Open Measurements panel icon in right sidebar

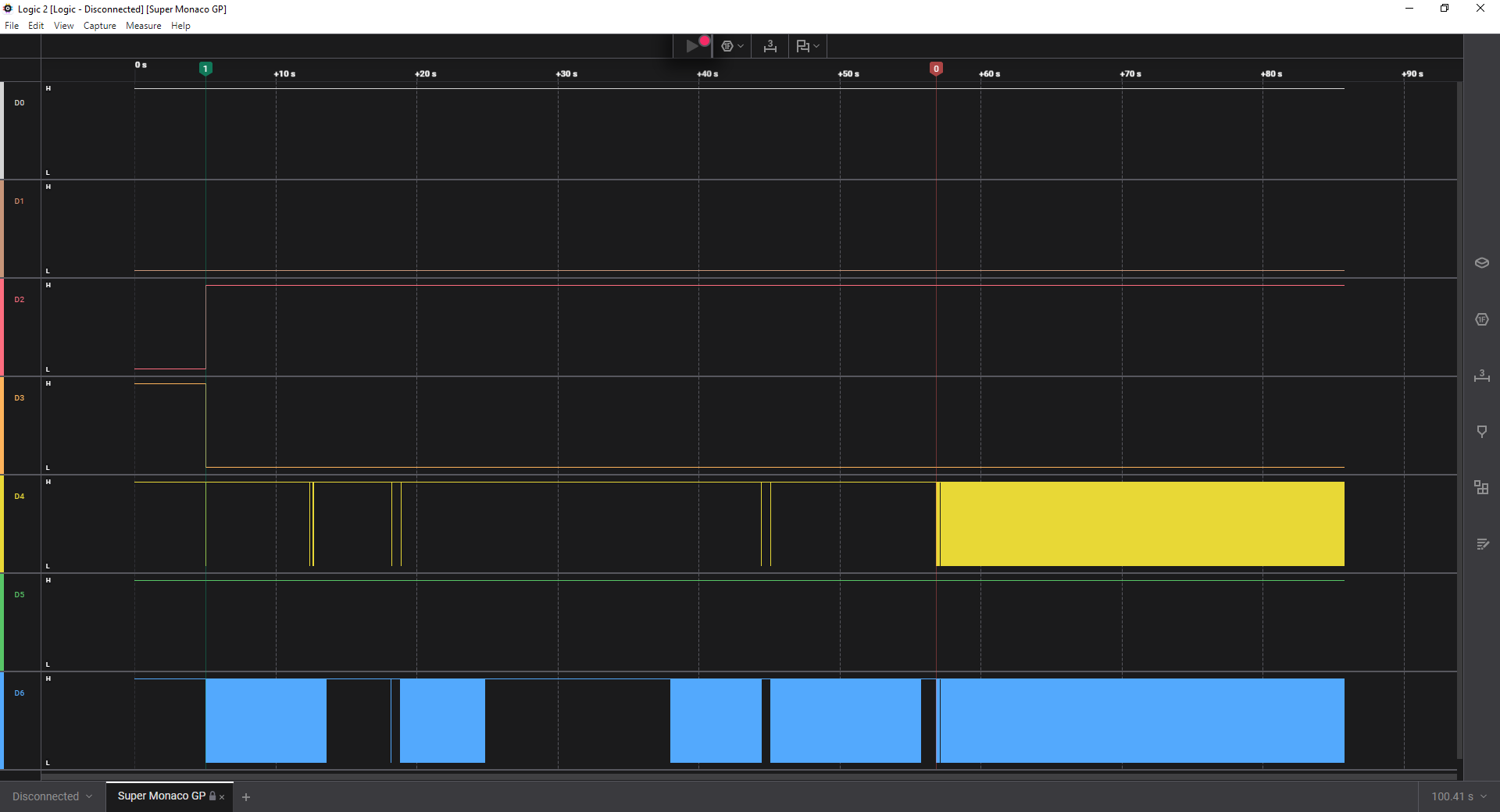[x=1481, y=376]
